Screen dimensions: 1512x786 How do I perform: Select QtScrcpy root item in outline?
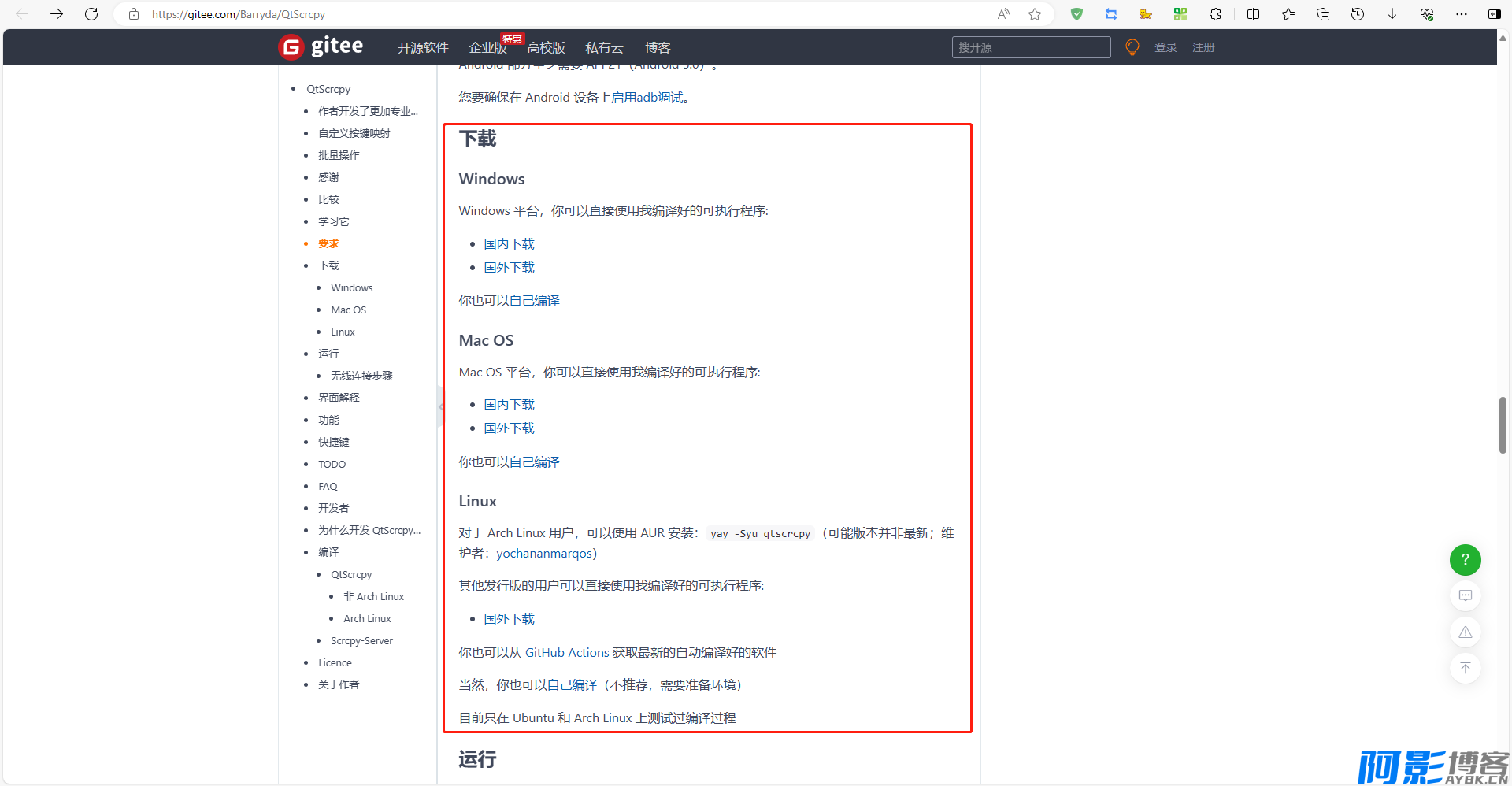coord(328,89)
